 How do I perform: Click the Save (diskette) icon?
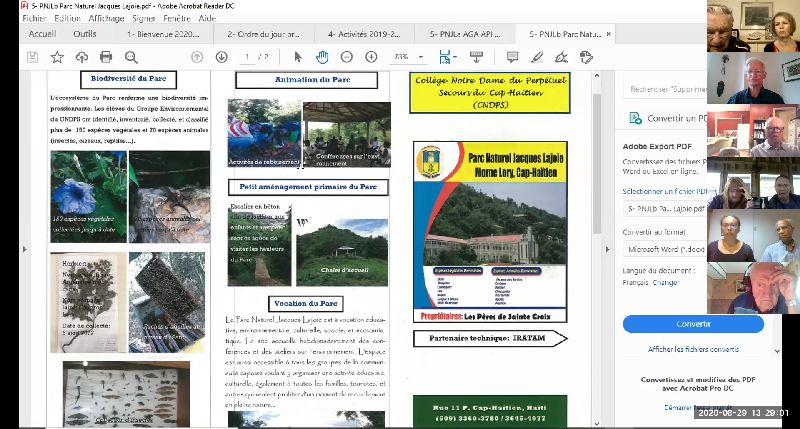[33, 57]
